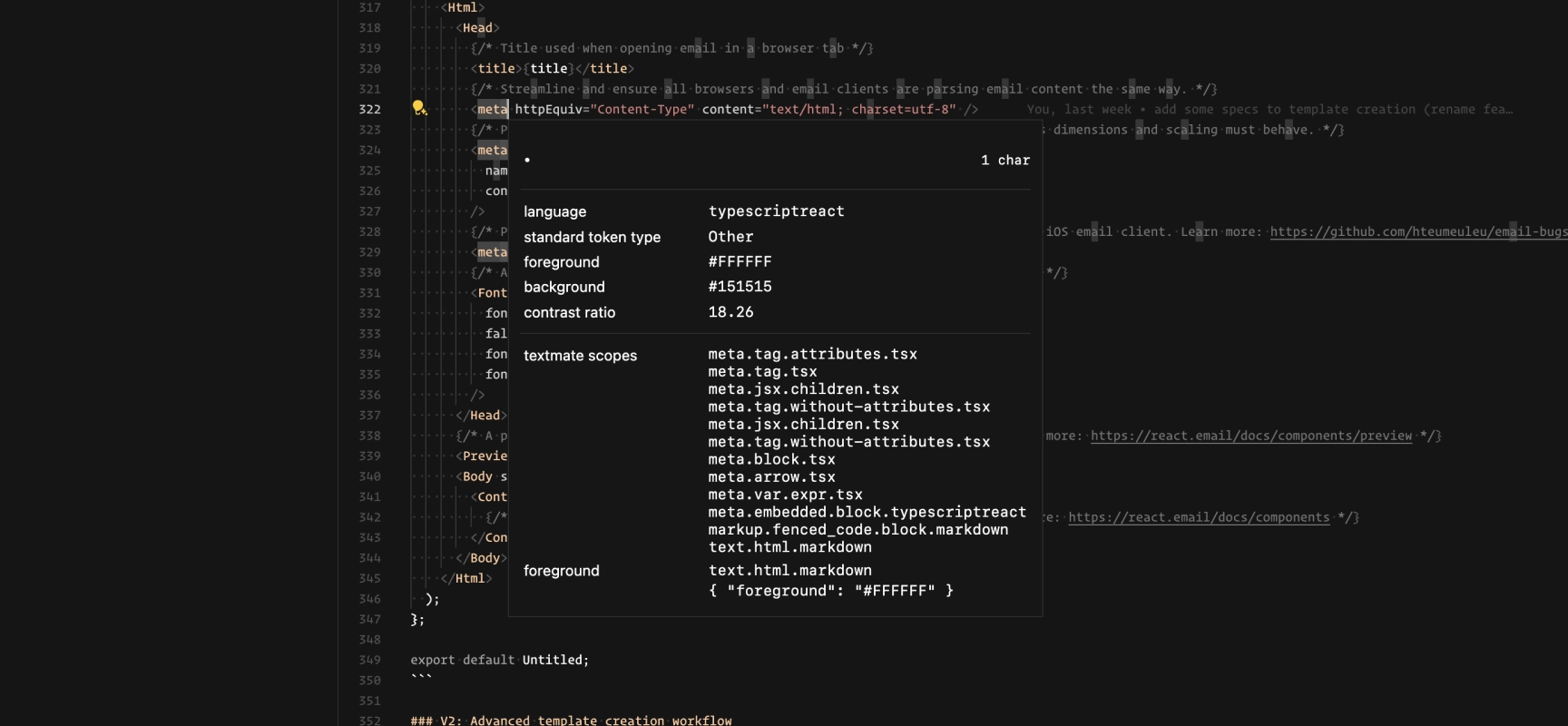
Task: Click the title element on line 320
Action: (552, 68)
